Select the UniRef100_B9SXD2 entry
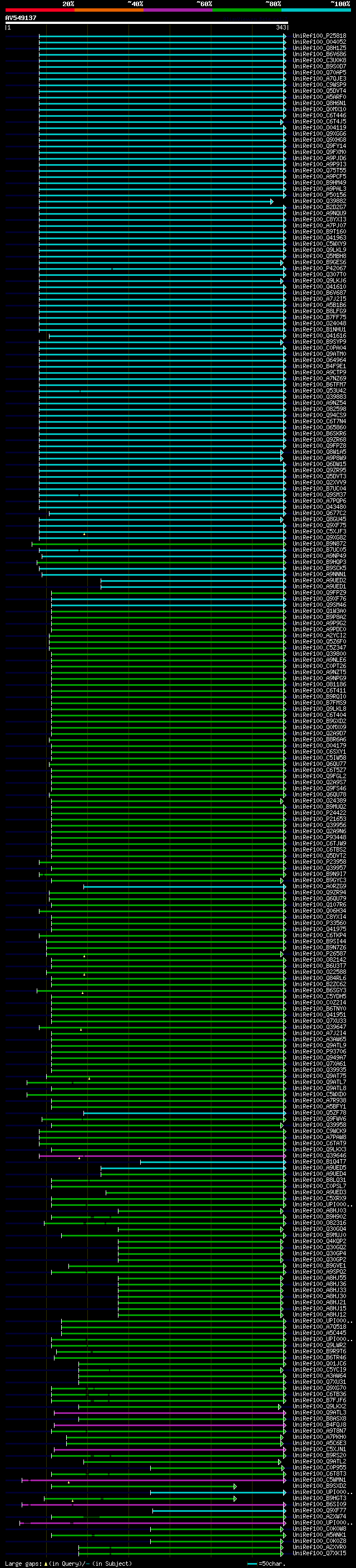 pyautogui.click(x=319, y=1485)
